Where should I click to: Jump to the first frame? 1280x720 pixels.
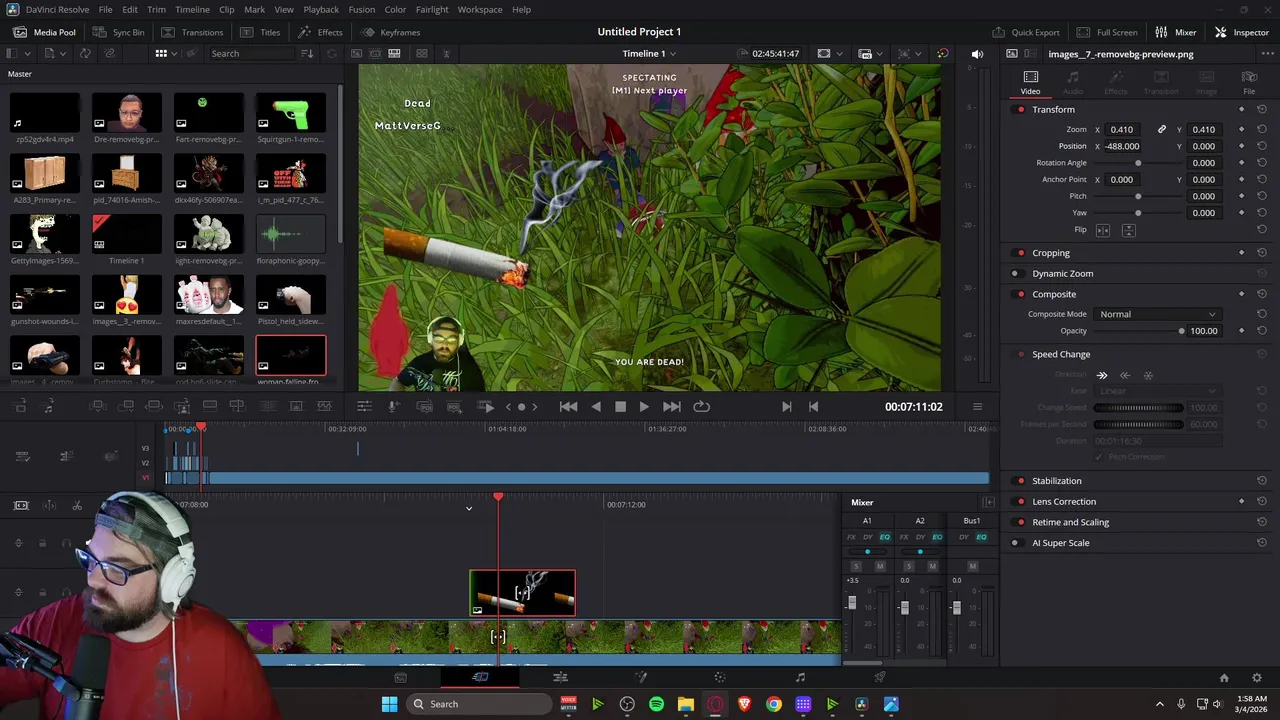point(568,407)
